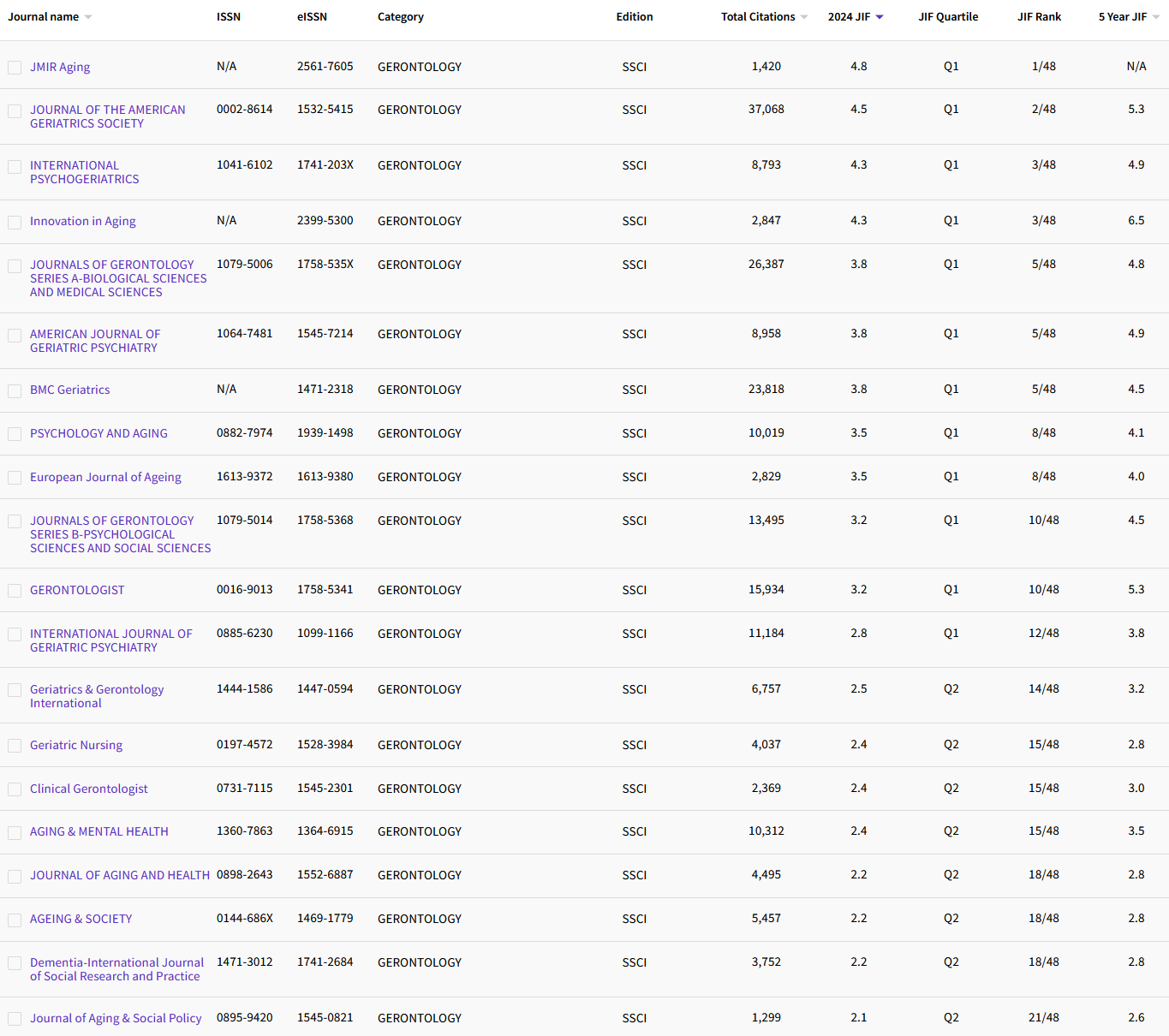The width and height of the screenshot is (1169, 1036).
Task: Open Aging & Mental Health link
Action: point(99,831)
